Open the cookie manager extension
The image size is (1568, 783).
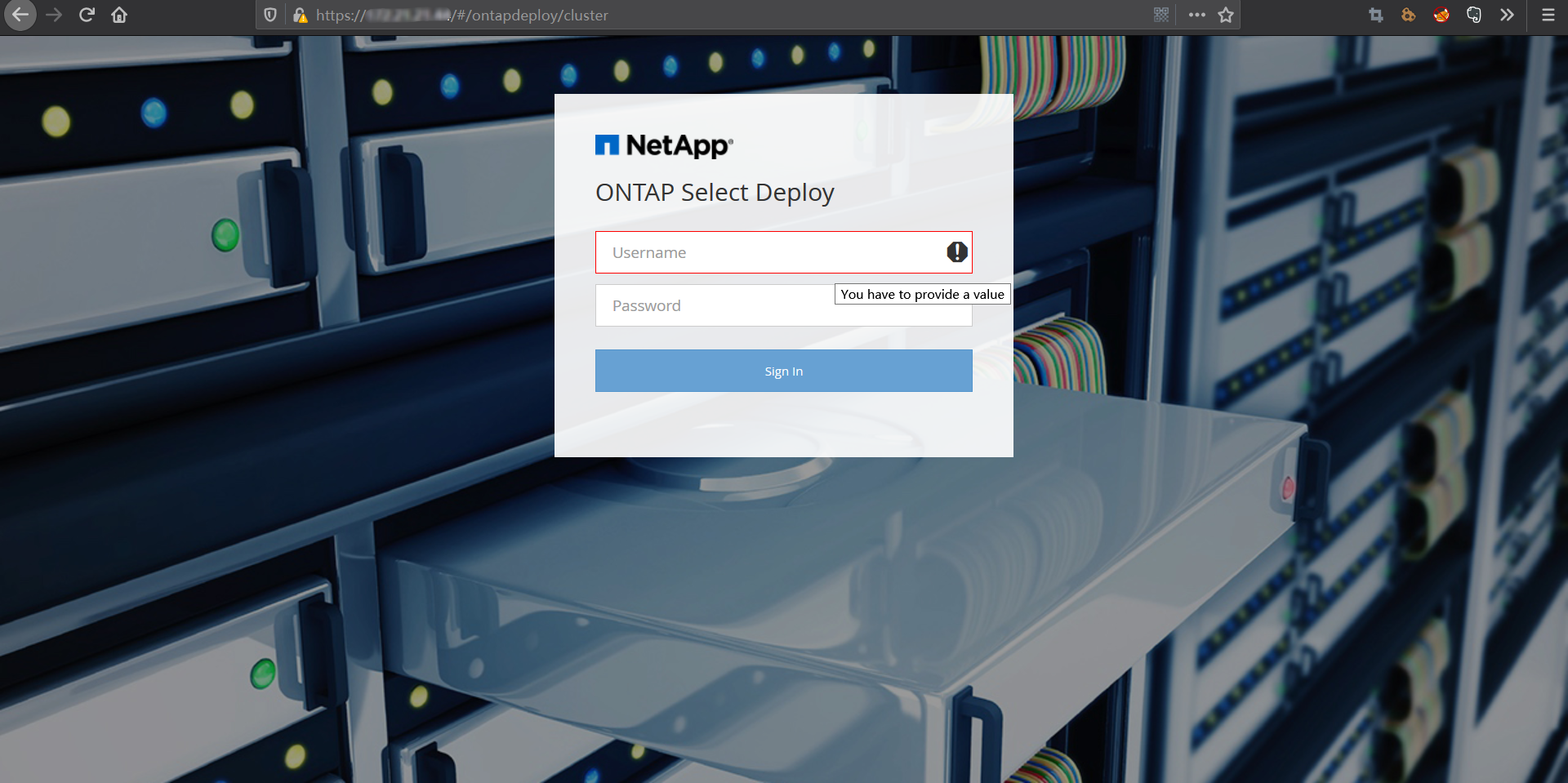[x=1409, y=15]
